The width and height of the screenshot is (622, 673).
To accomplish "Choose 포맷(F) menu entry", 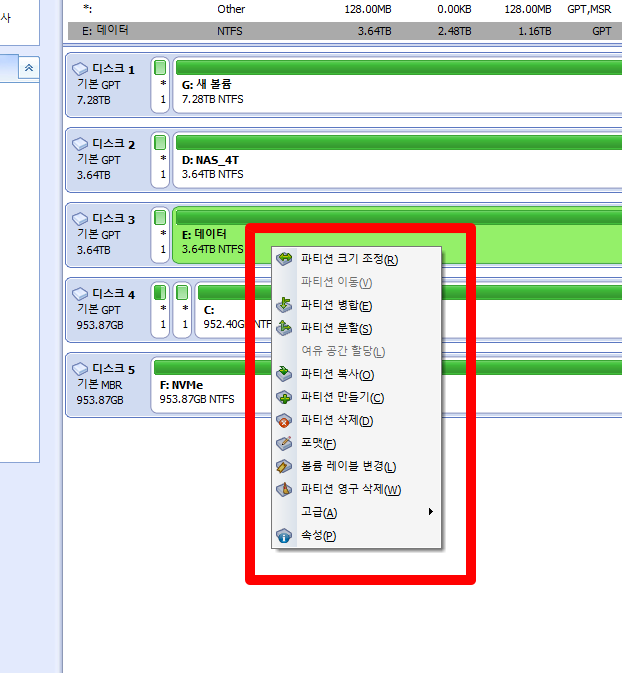I will (x=356, y=443).
